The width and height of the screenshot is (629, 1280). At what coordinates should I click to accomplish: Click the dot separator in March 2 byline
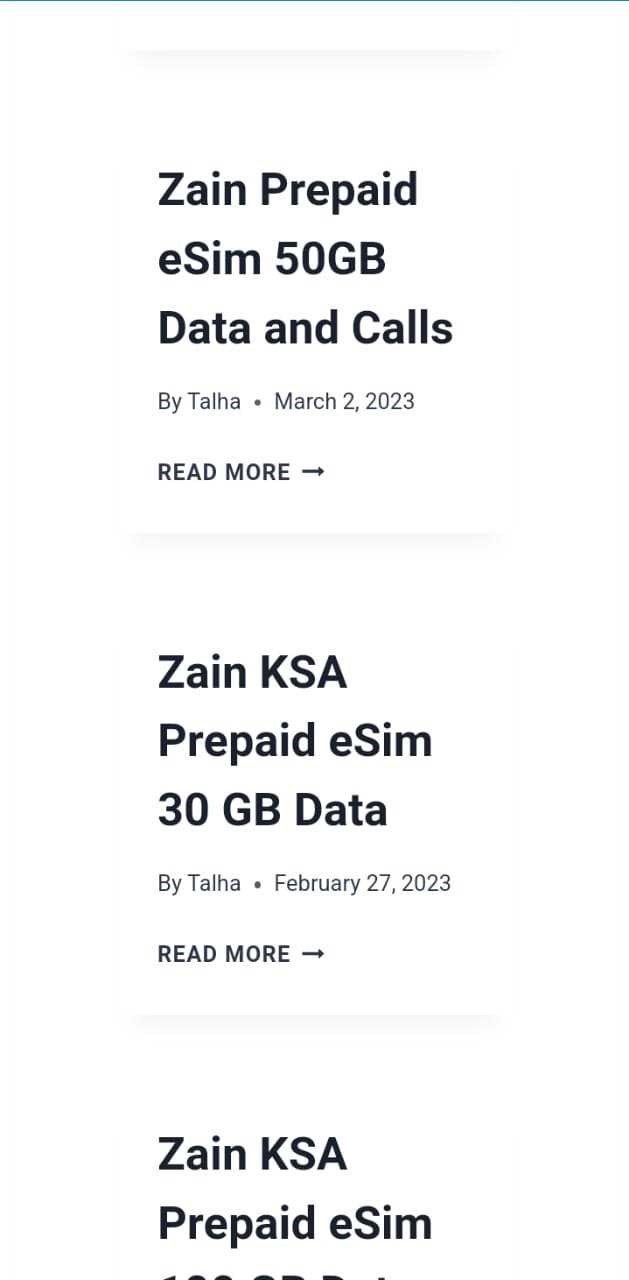pos(258,402)
